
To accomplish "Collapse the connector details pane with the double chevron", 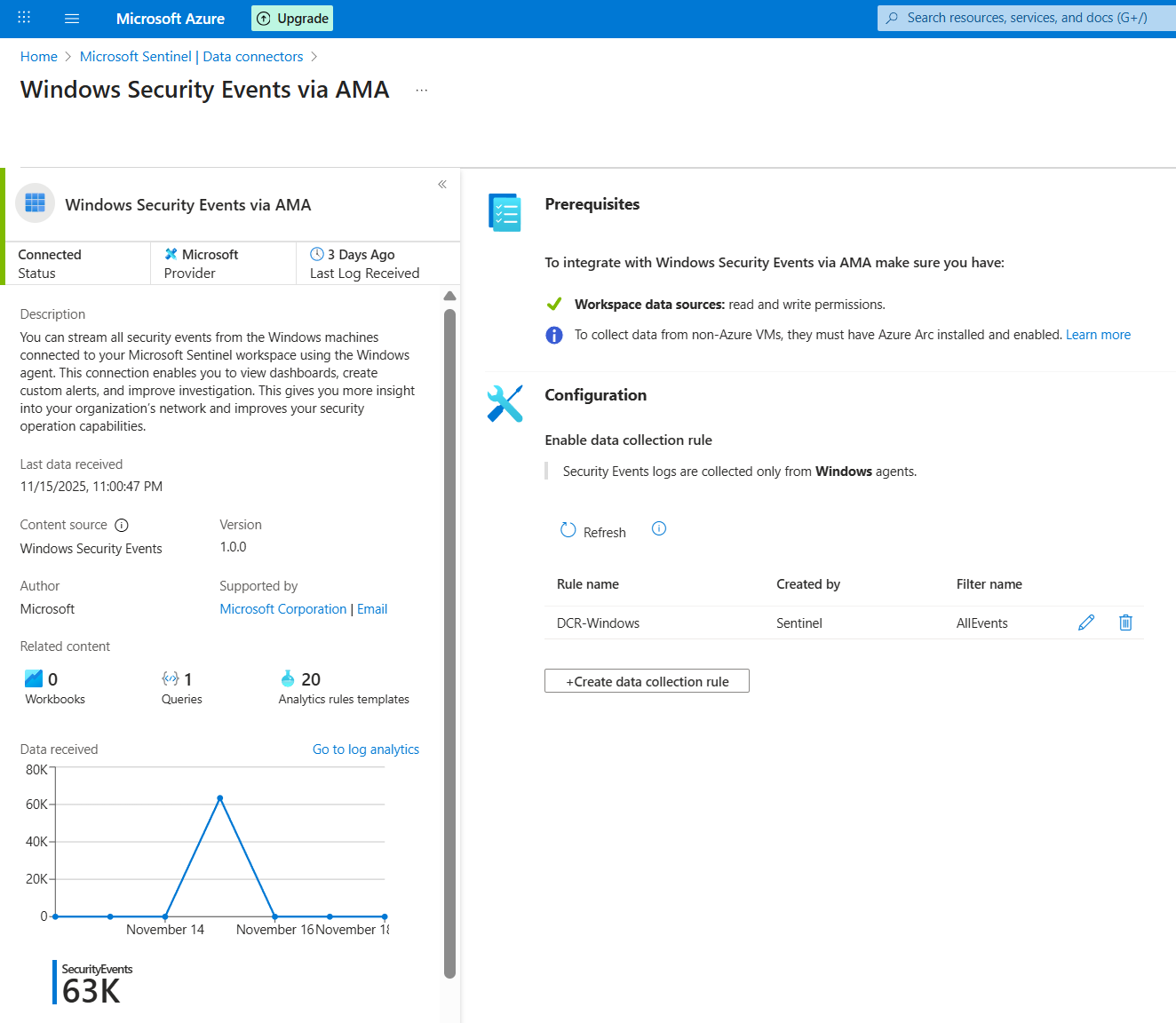I will pyautogui.click(x=441, y=184).
